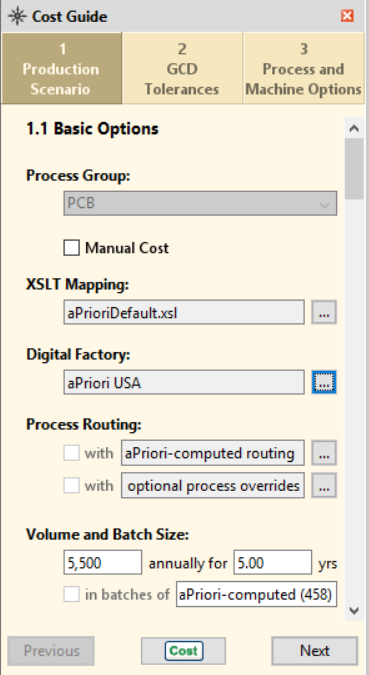Click the aPriori-computed routing field

pyautogui.click(x=213, y=453)
